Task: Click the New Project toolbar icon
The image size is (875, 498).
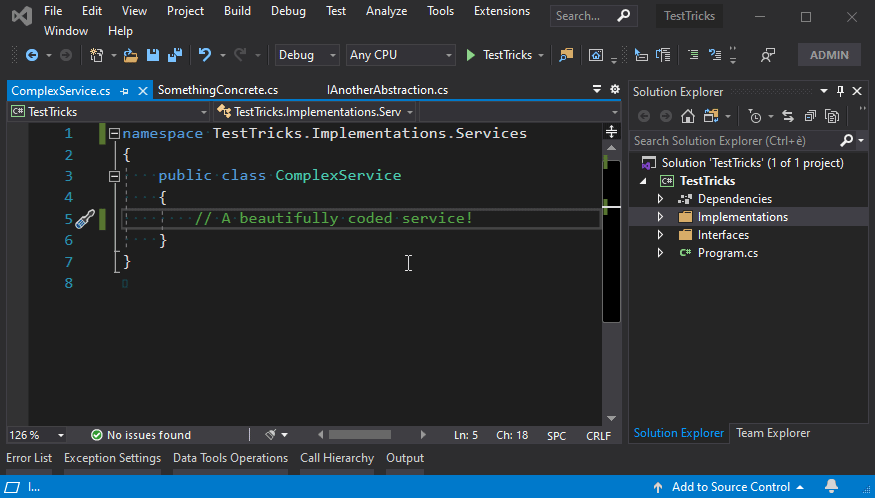Action: tap(97, 55)
